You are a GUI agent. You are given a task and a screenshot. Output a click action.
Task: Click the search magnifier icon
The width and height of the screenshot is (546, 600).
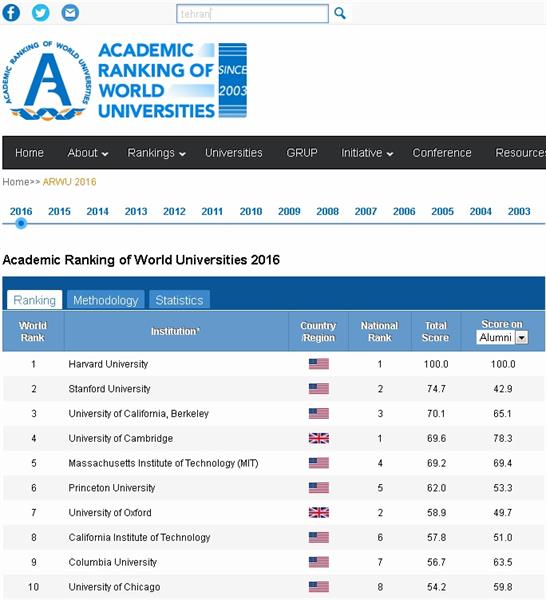[340, 13]
